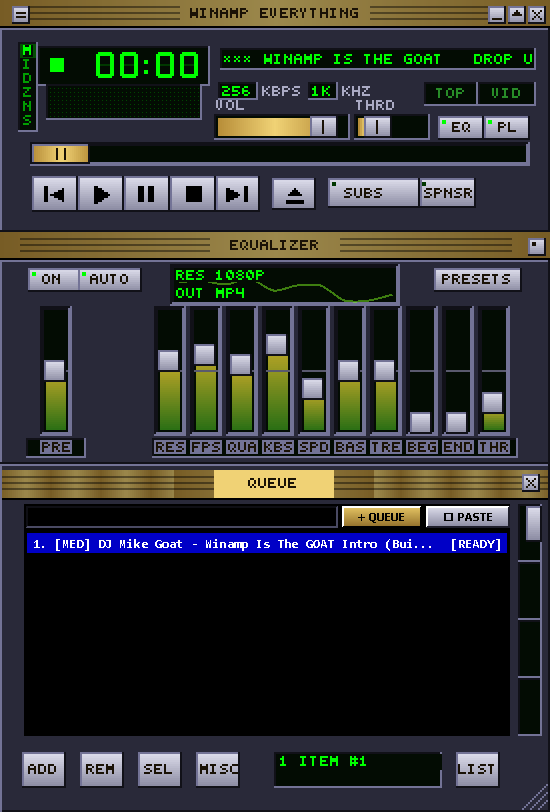Click the VOL volume slider handle

(323, 126)
